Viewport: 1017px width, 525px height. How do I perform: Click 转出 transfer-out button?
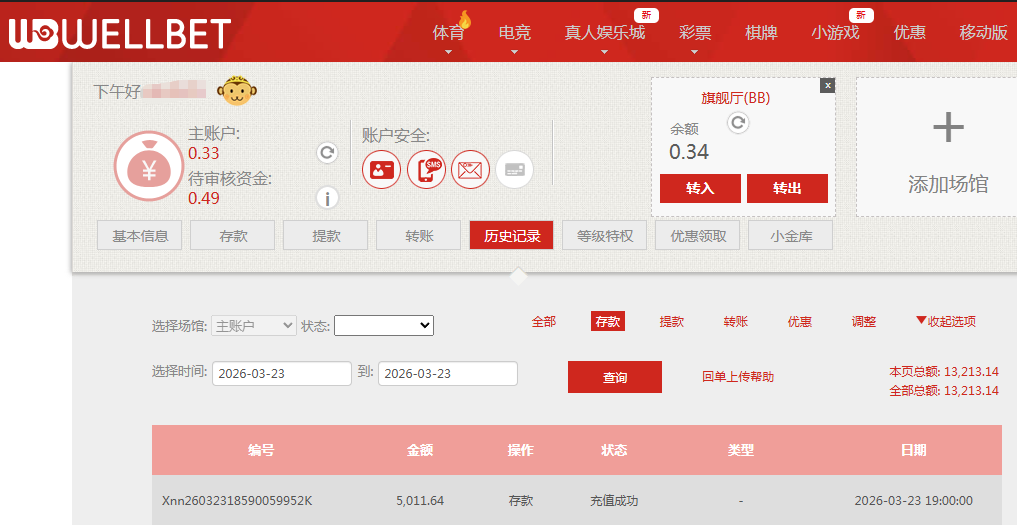pyautogui.click(x=787, y=188)
